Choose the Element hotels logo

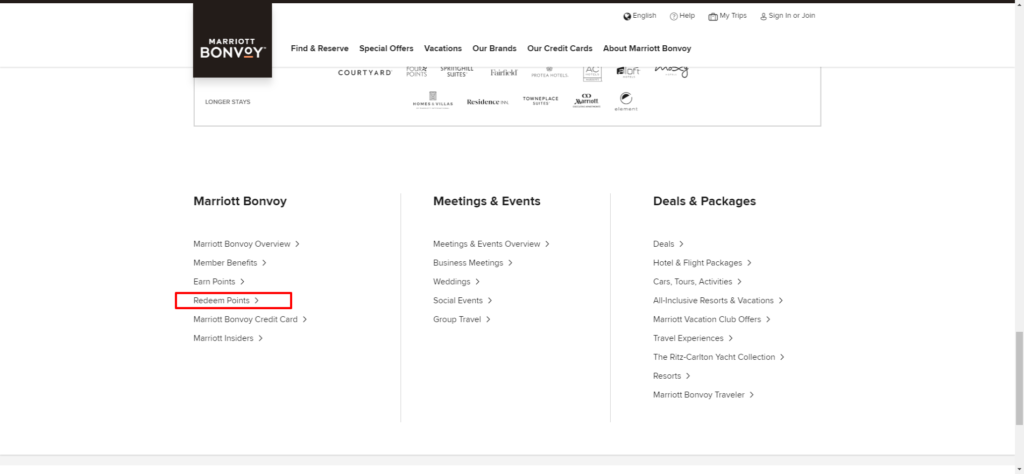point(626,100)
